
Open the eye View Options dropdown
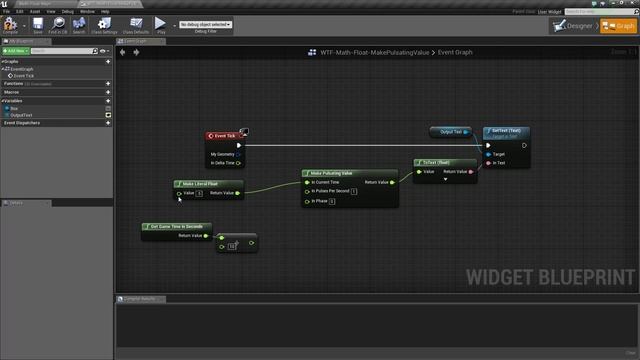pyautogui.click(x=104, y=51)
